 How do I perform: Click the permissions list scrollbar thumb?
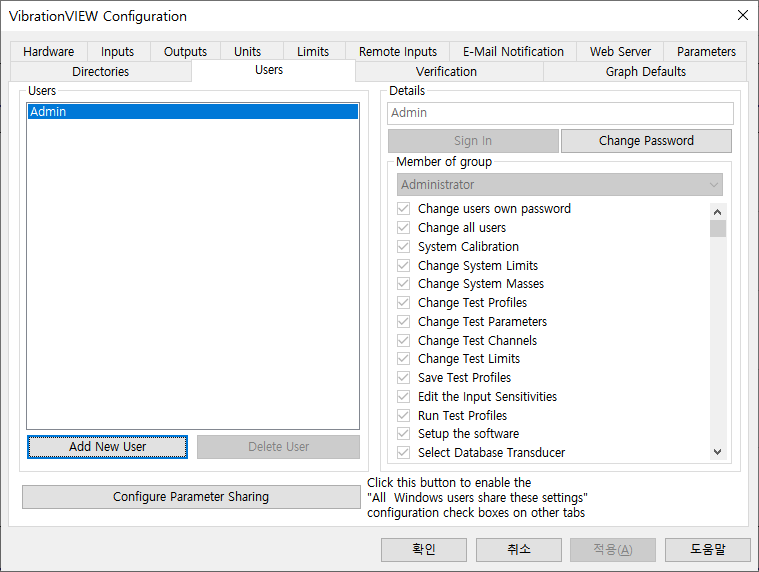pos(718,228)
